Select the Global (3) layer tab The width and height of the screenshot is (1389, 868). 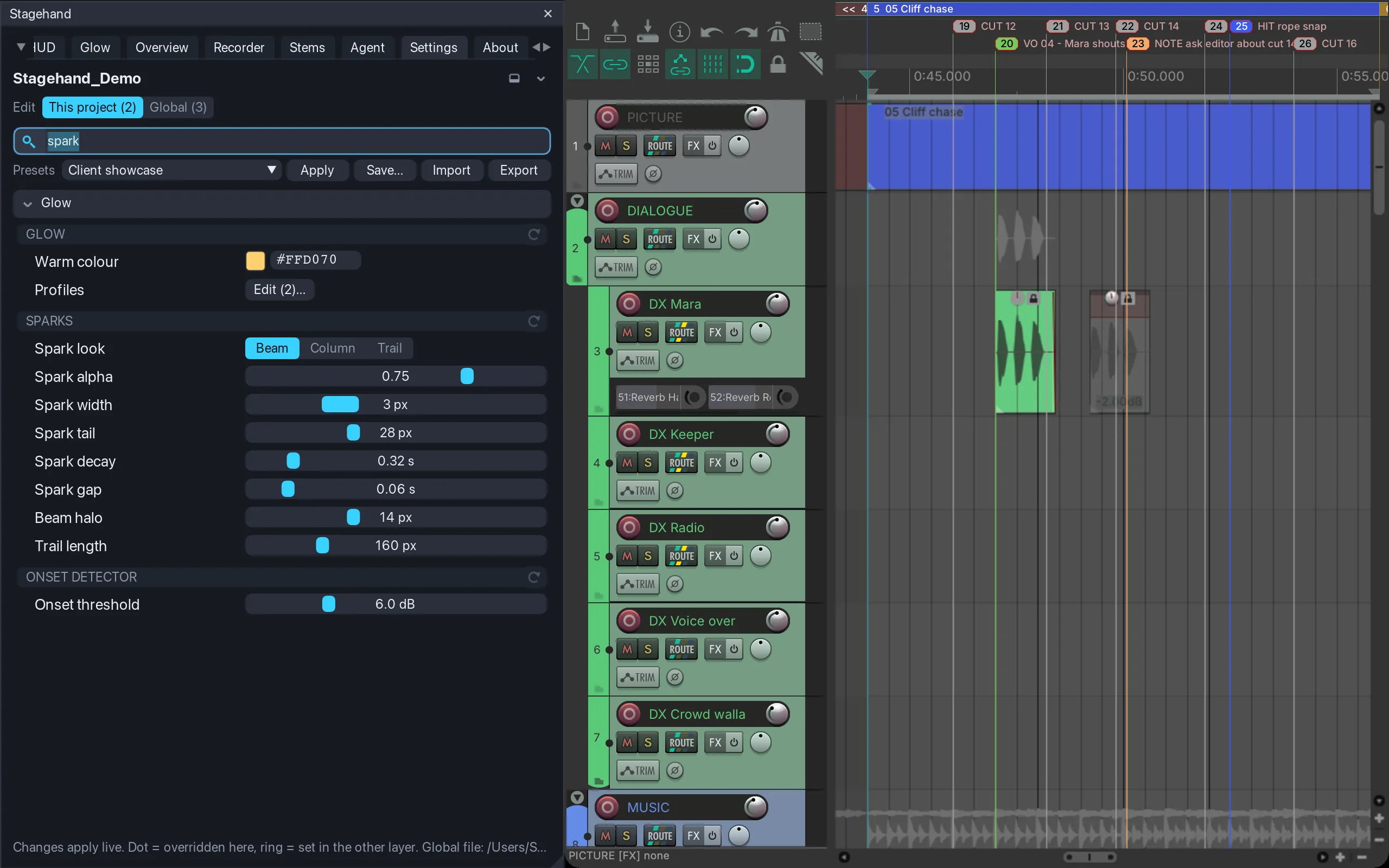coord(178,107)
